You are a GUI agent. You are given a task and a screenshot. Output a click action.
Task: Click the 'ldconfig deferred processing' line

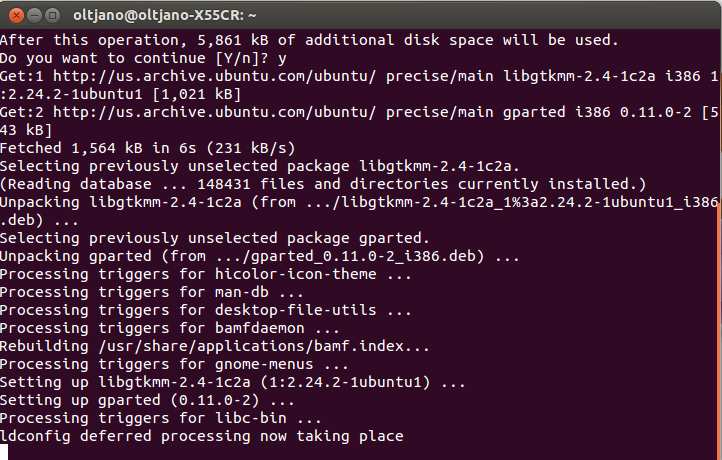click(202, 436)
